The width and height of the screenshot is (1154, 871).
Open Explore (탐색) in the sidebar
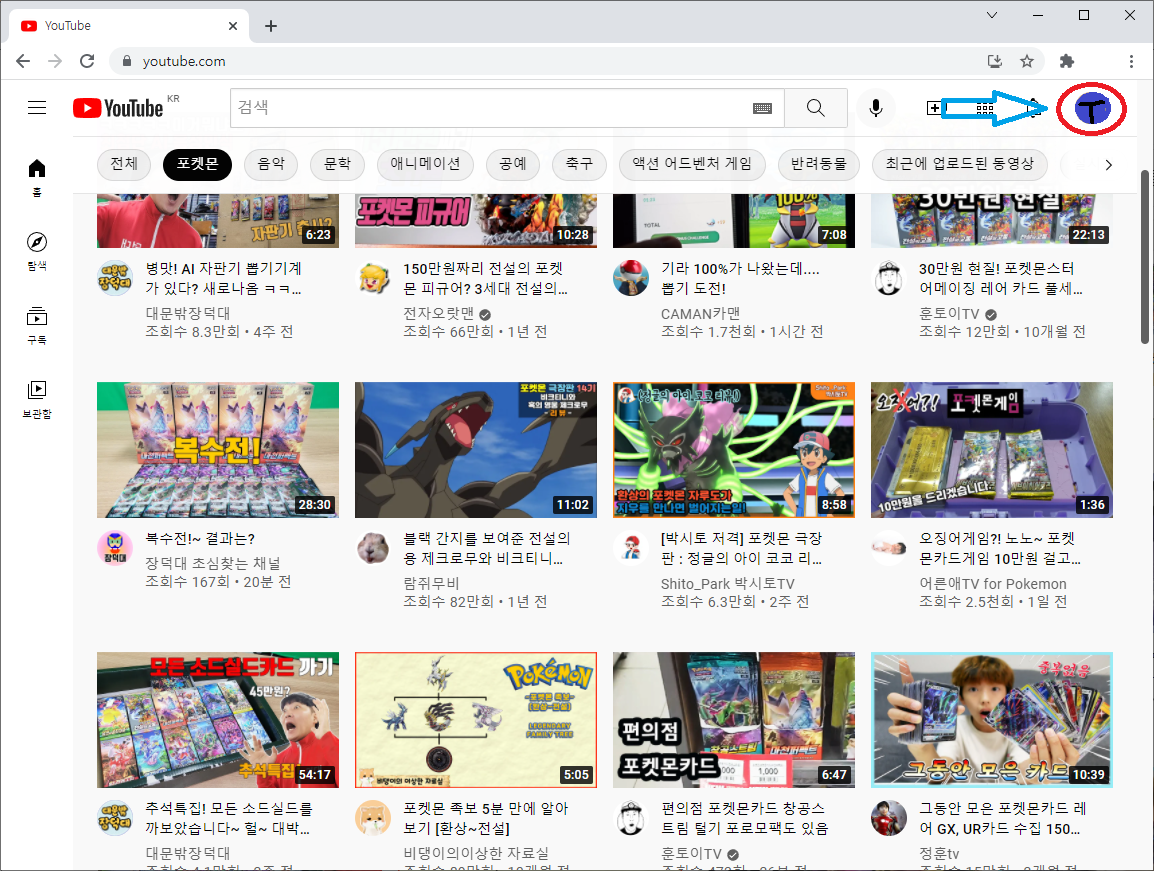click(x=37, y=251)
